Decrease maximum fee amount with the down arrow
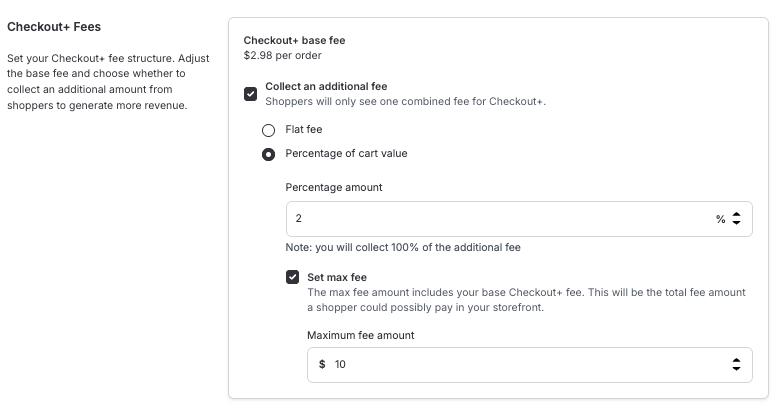 [x=736, y=370]
